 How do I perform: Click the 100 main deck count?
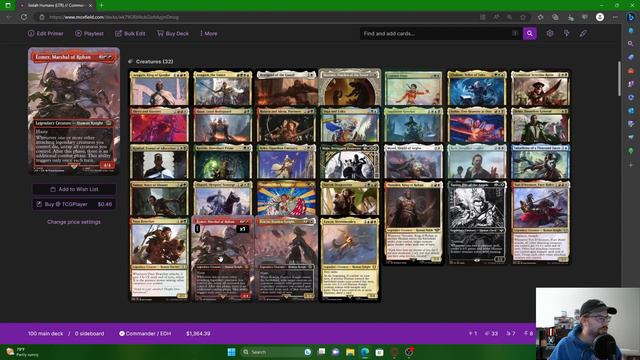point(45,333)
